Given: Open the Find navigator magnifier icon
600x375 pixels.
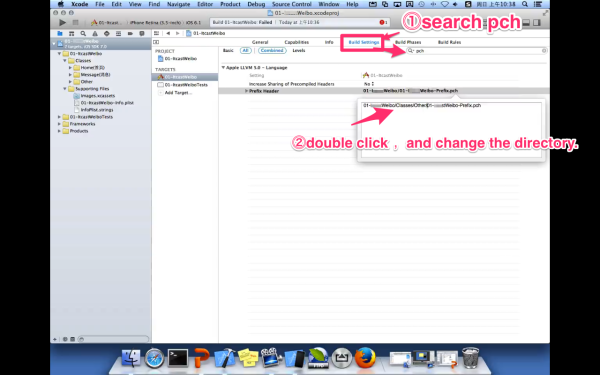Looking at the screenshot, I should pyautogui.click(x=83, y=34).
